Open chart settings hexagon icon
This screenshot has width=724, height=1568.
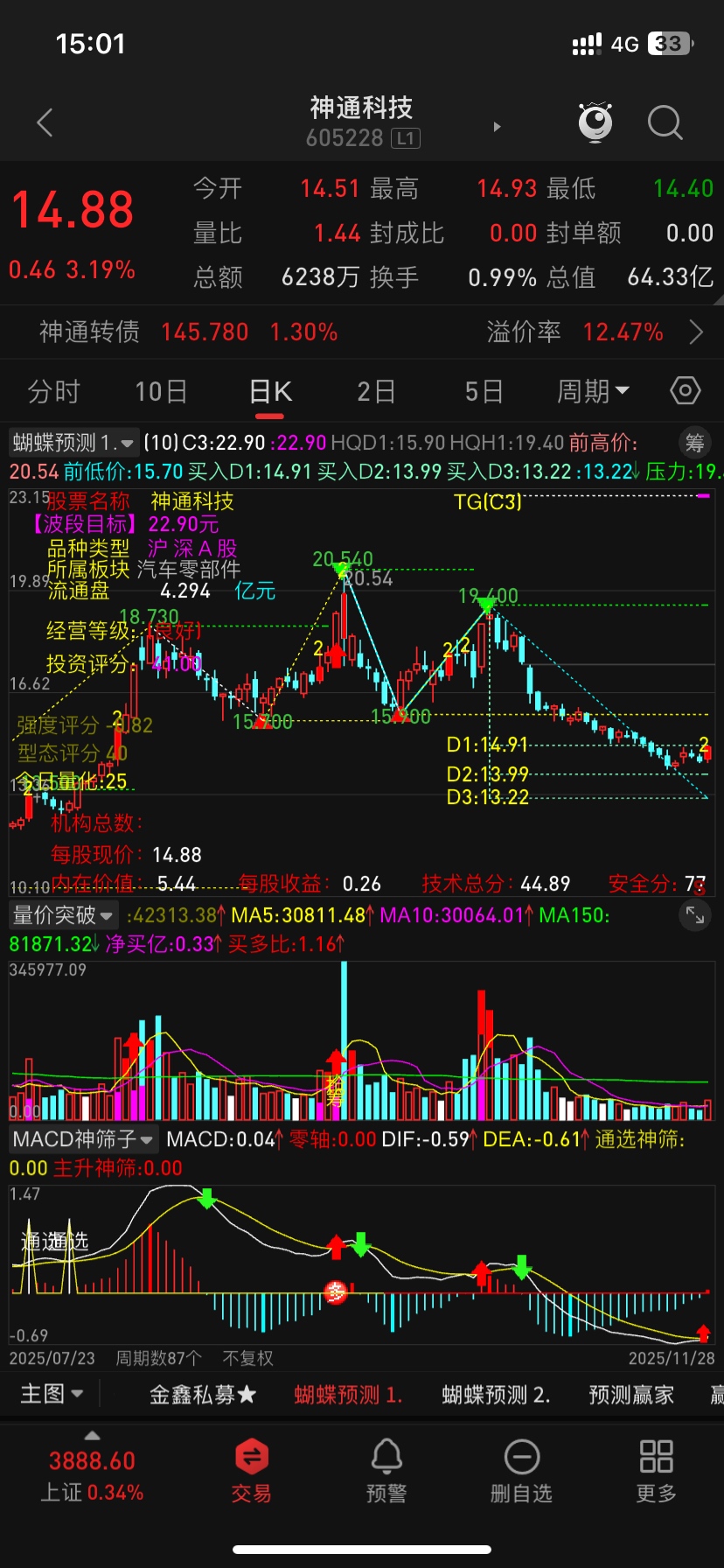coord(686,390)
